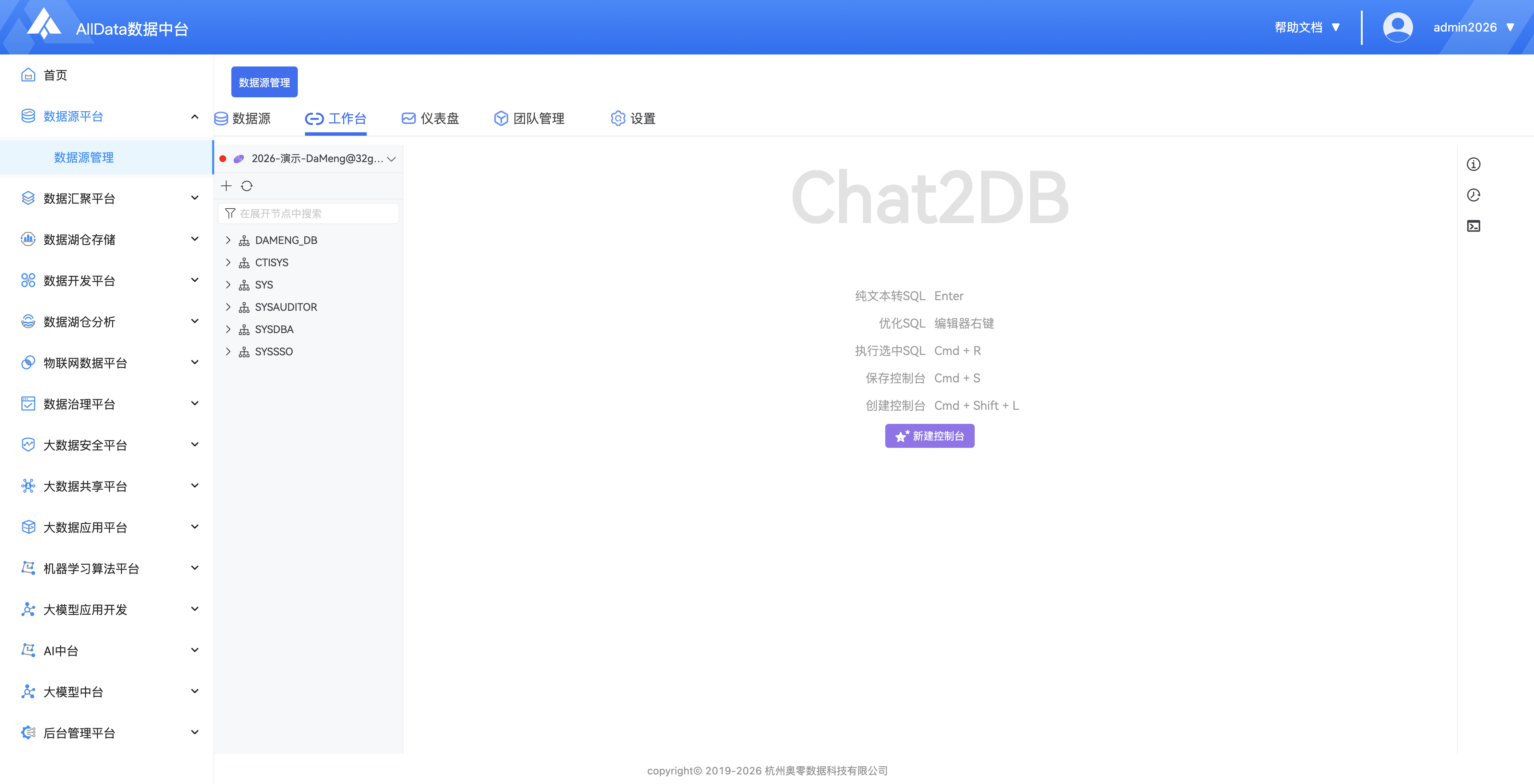Click the AllData数据中台 title

tap(132, 28)
